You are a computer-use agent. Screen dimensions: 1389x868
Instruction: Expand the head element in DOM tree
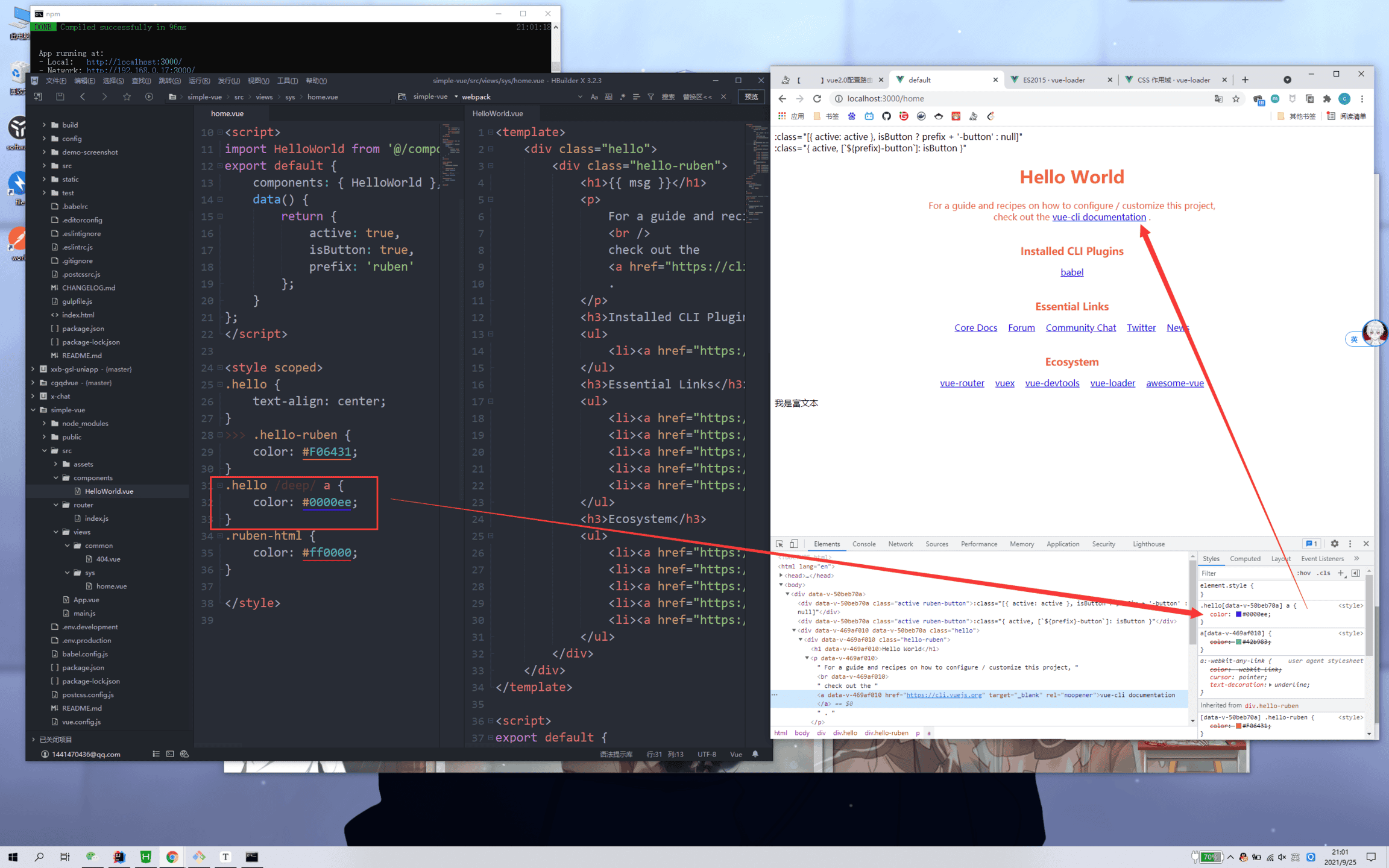click(781, 576)
